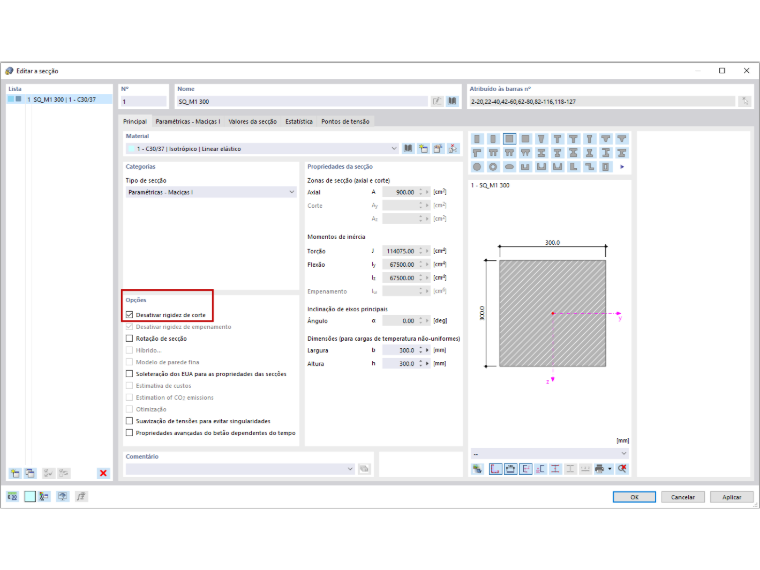
Task: Click the select bars picker icon
Action: pos(745,101)
